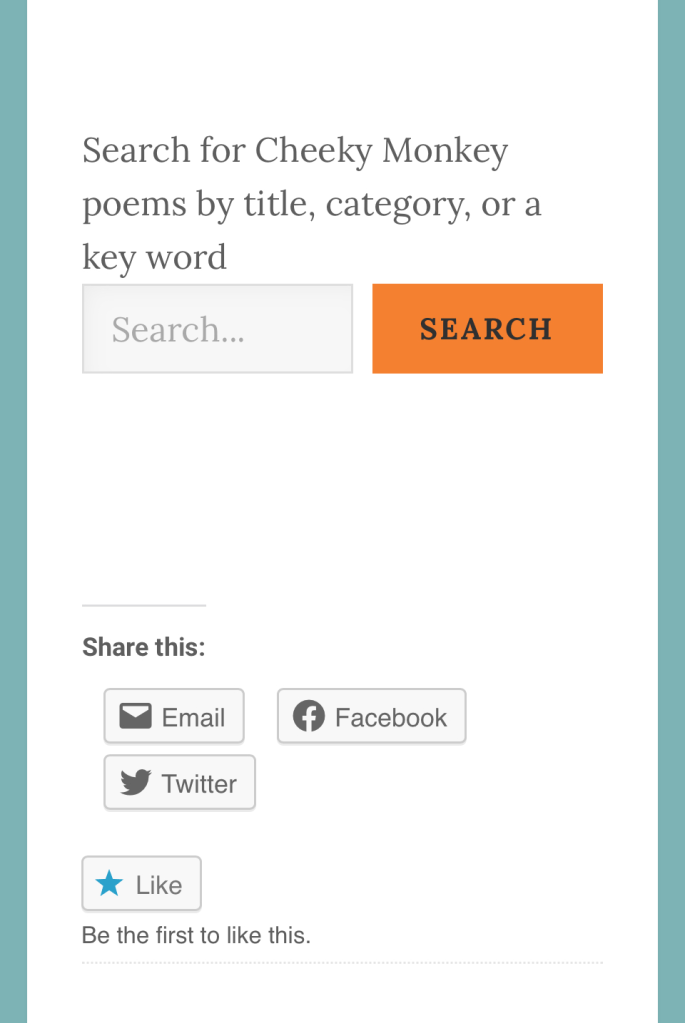Click the Twitter bird icon
This screenshot has width=685, height=1023.
point(135,783)
